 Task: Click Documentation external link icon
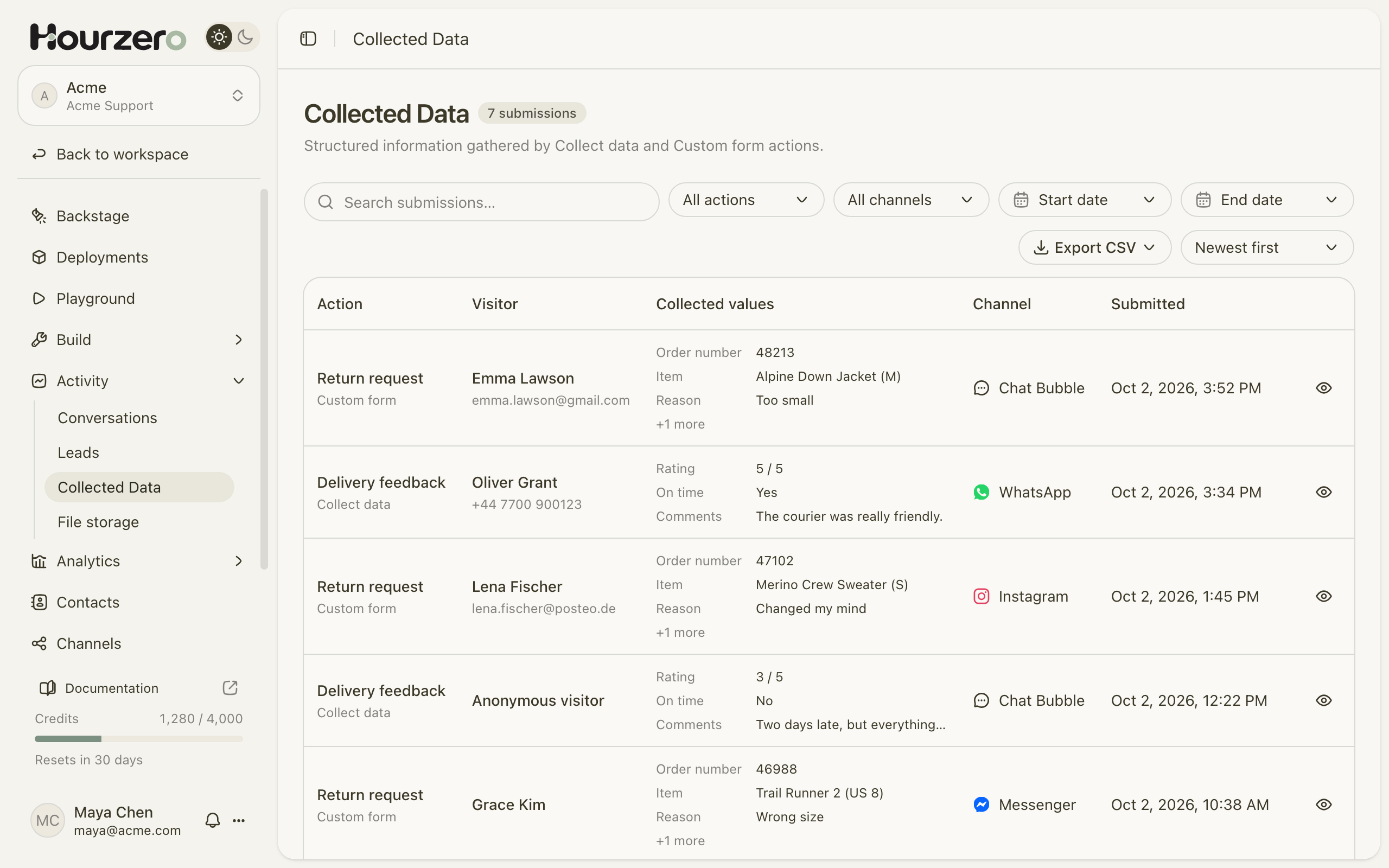230,688
